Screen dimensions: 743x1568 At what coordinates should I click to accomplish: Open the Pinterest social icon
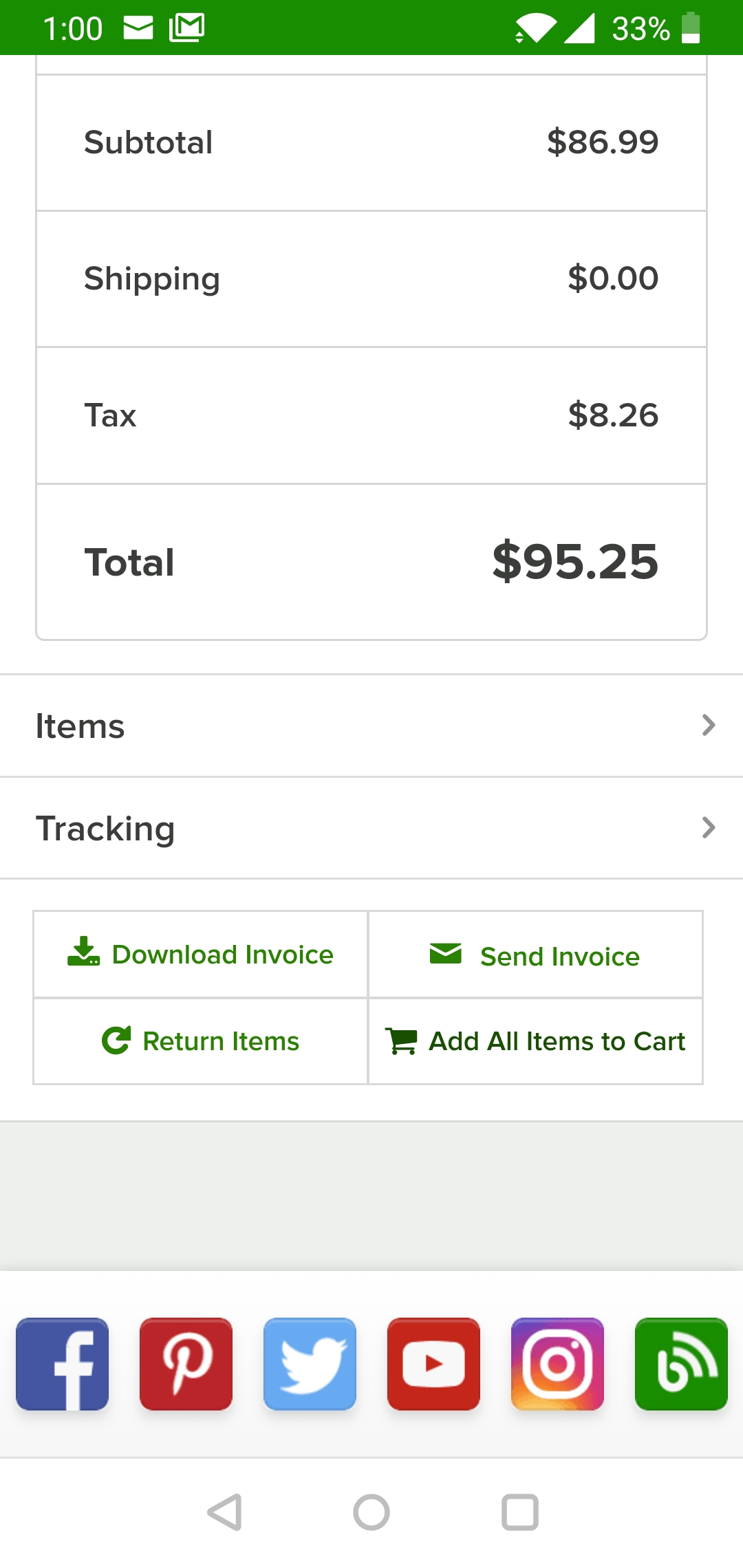186,1364
